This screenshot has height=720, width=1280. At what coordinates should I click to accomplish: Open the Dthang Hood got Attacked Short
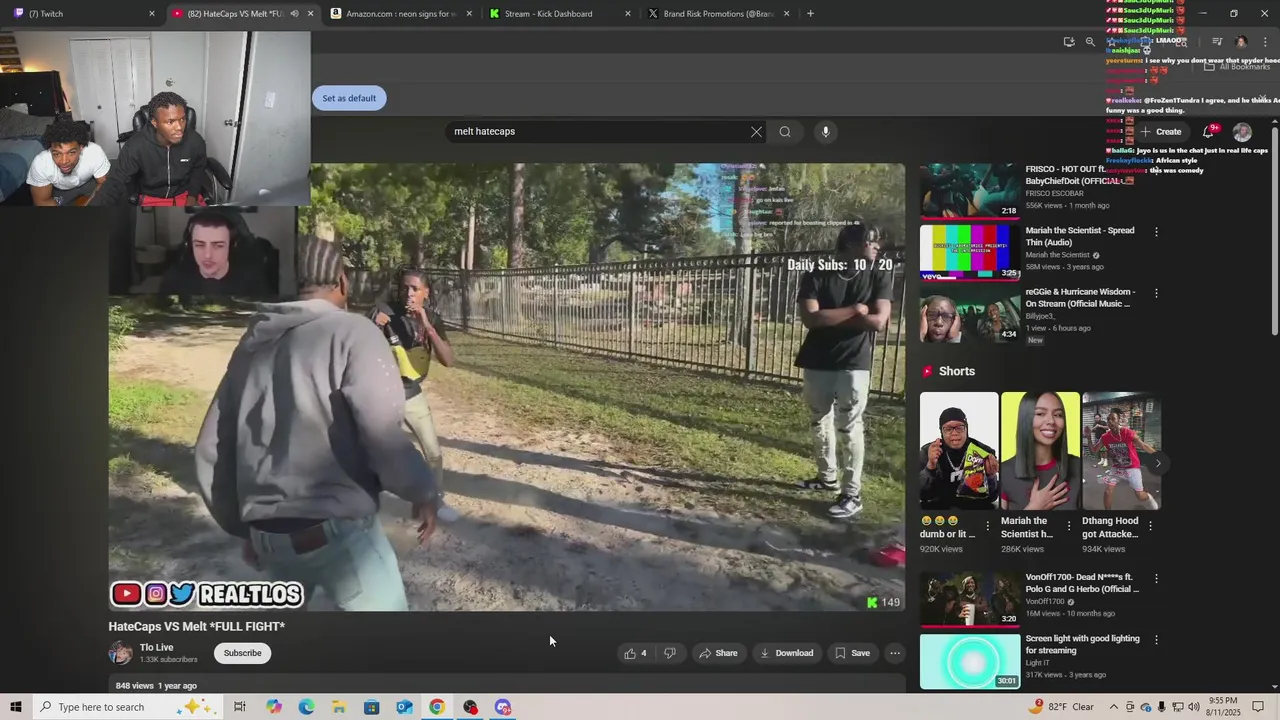click(1121, 451)
